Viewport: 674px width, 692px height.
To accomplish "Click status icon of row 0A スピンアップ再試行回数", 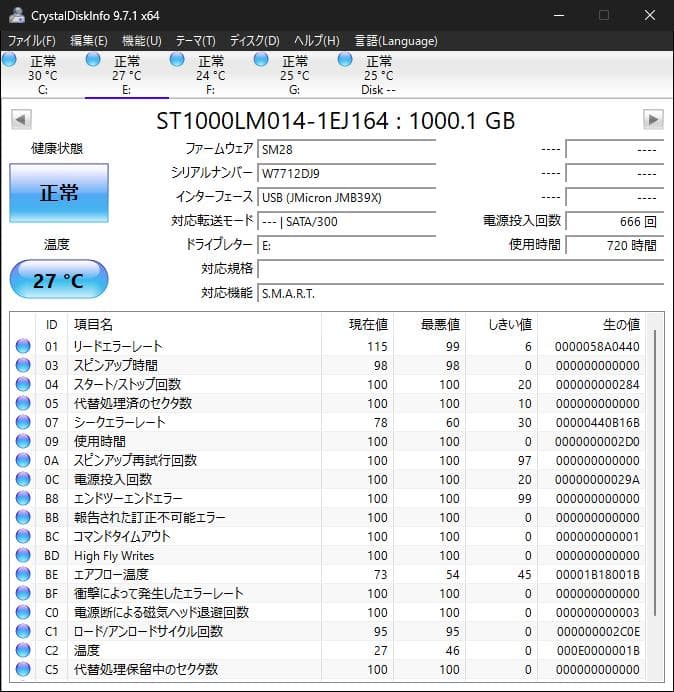I will [23, 460].
